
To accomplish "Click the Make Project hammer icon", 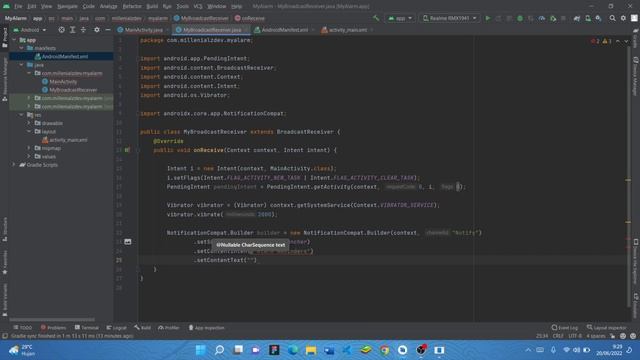I will pyautogui.click(x=376, y=18).
